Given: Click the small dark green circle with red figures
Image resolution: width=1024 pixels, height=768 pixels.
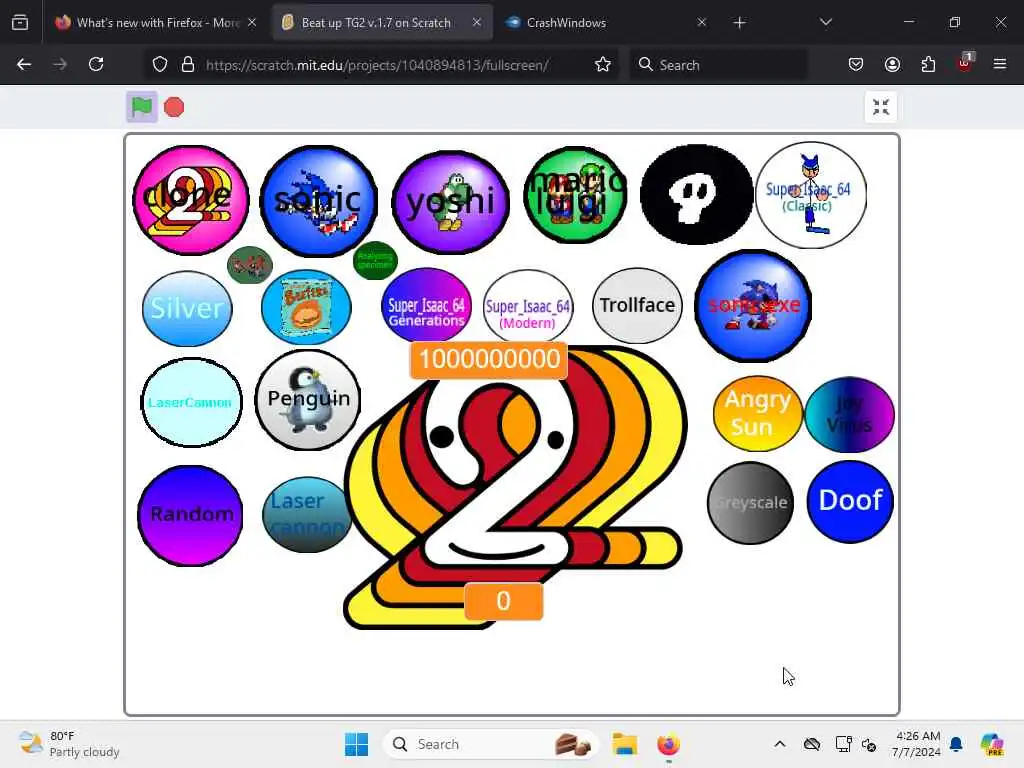Looking at the screenshot, I should click(249, 264).
